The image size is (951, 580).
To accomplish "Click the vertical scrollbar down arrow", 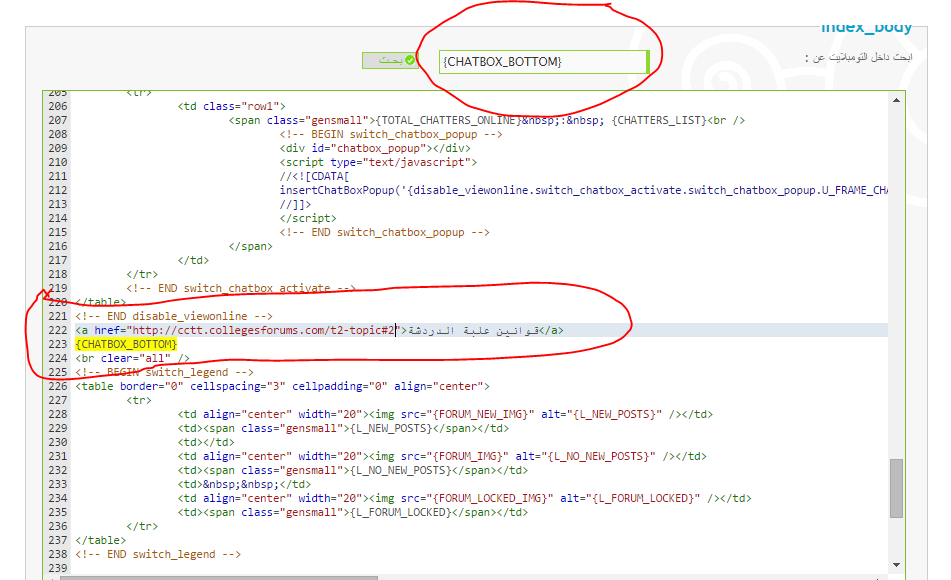I will click(x=896, y=565).
